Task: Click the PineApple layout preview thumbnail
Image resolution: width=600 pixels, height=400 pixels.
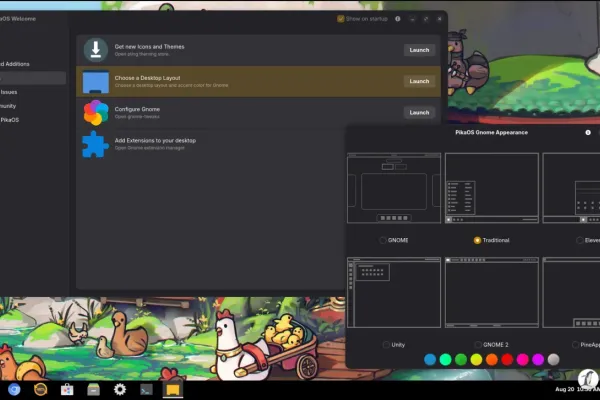Action: tap(571, 292)
